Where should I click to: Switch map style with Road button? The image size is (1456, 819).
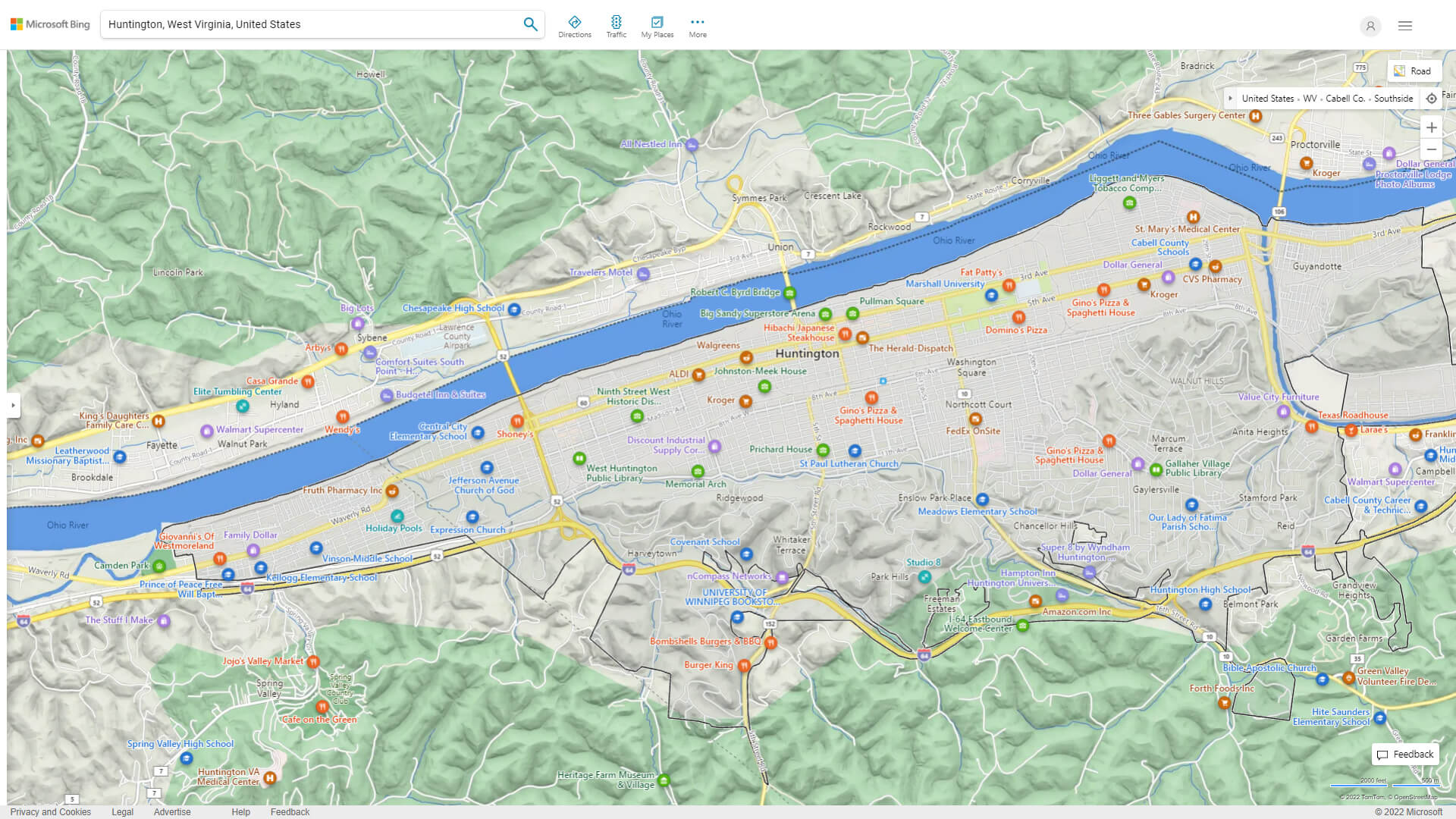1413,71
